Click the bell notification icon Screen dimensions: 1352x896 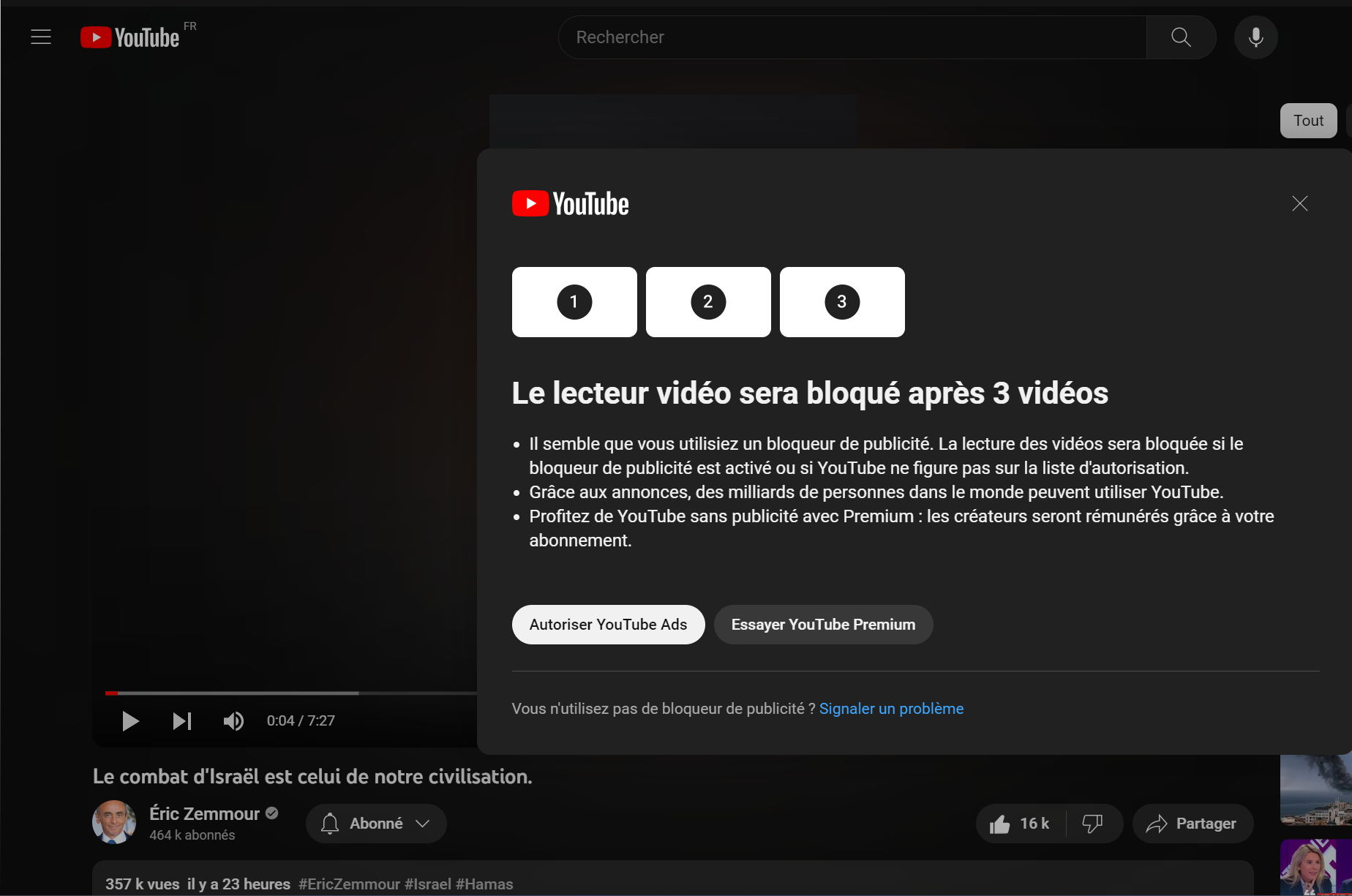tap(330, 824)
